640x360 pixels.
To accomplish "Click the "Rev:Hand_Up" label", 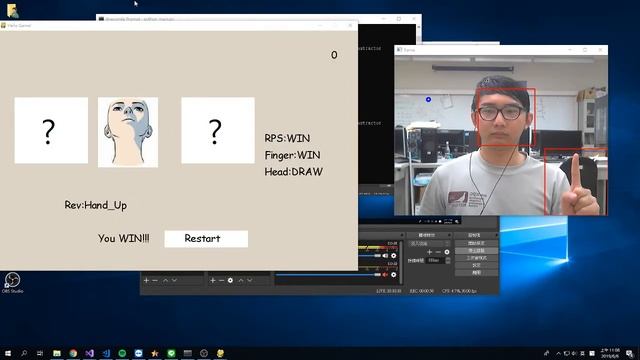I will coord(96,205).
